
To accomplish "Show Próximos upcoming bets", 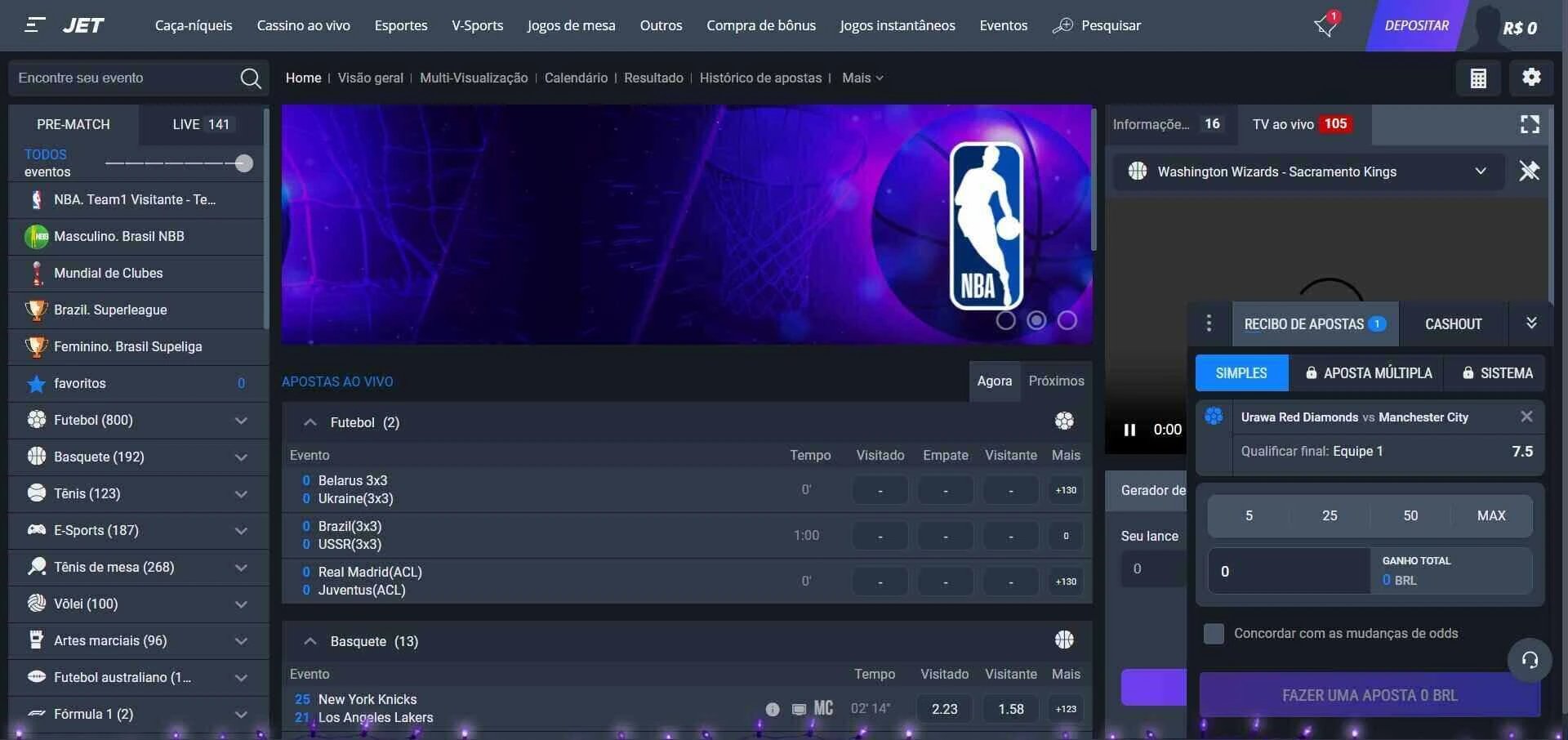I will point(1056,381).
